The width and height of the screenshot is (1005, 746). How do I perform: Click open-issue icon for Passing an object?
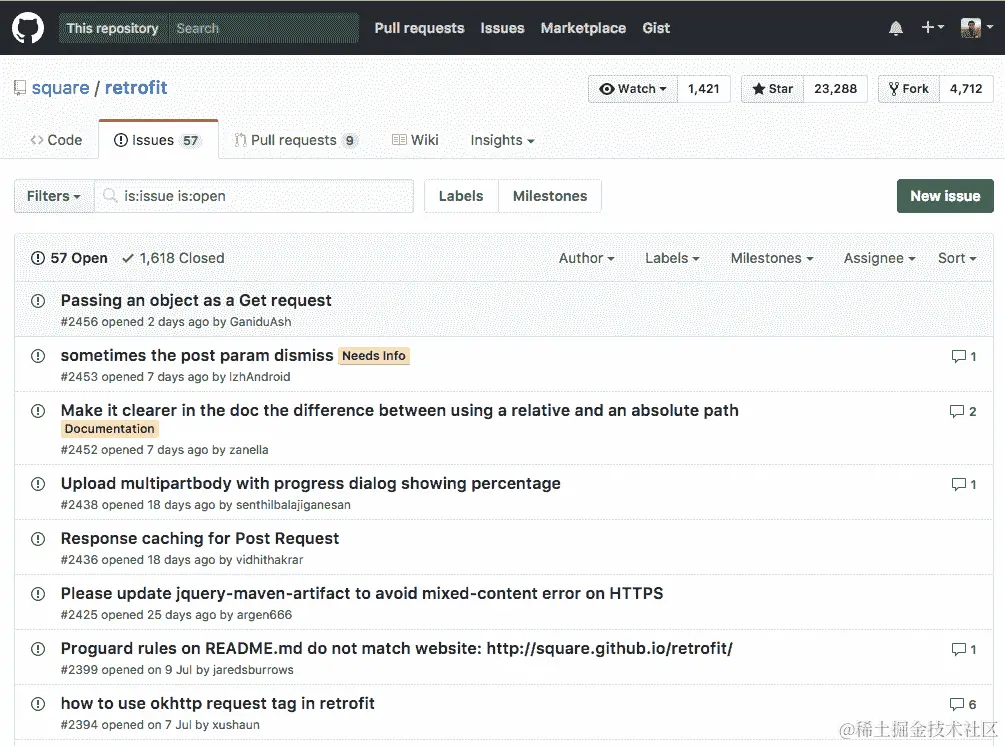pos(38,301)
